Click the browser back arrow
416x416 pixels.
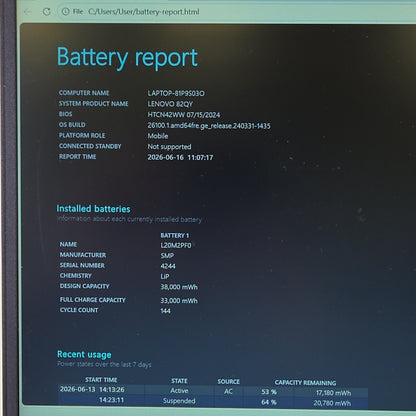pyautogui.click(x=28, y=12)
